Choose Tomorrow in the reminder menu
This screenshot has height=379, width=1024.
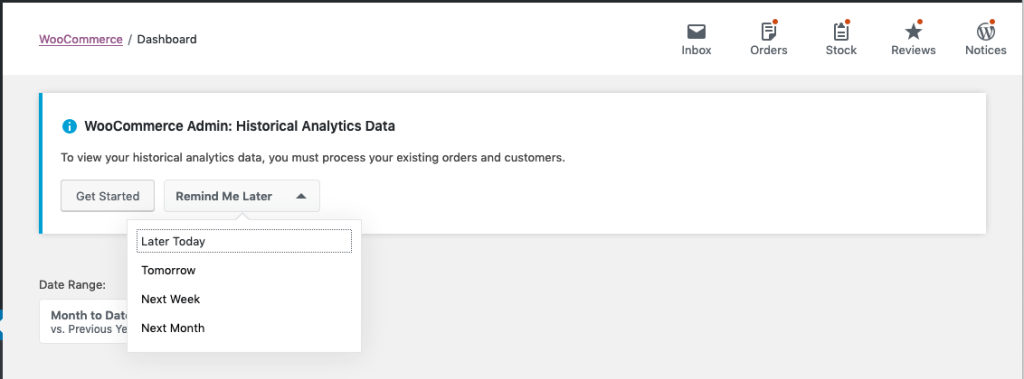pyautogui.click(x=244, y=270)
